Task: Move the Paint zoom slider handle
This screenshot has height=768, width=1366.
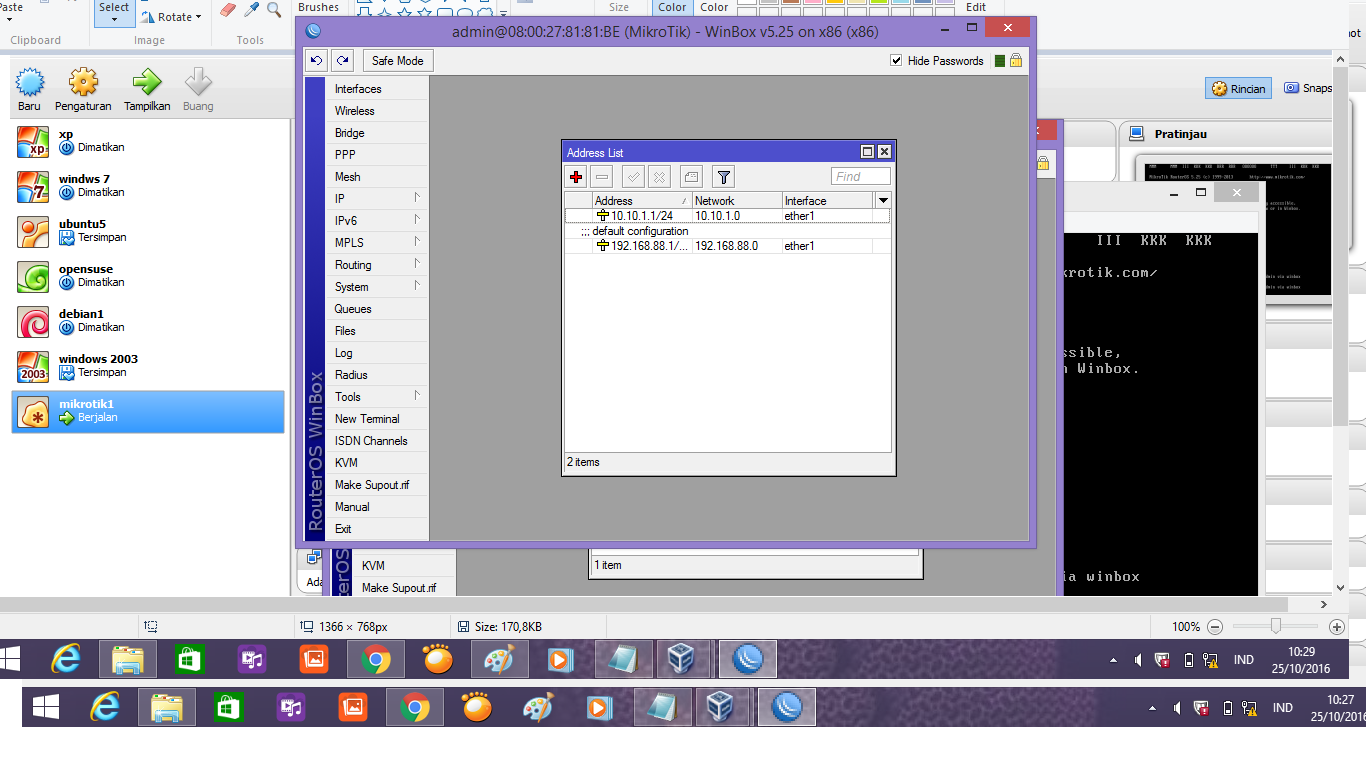Action: 1275,626
